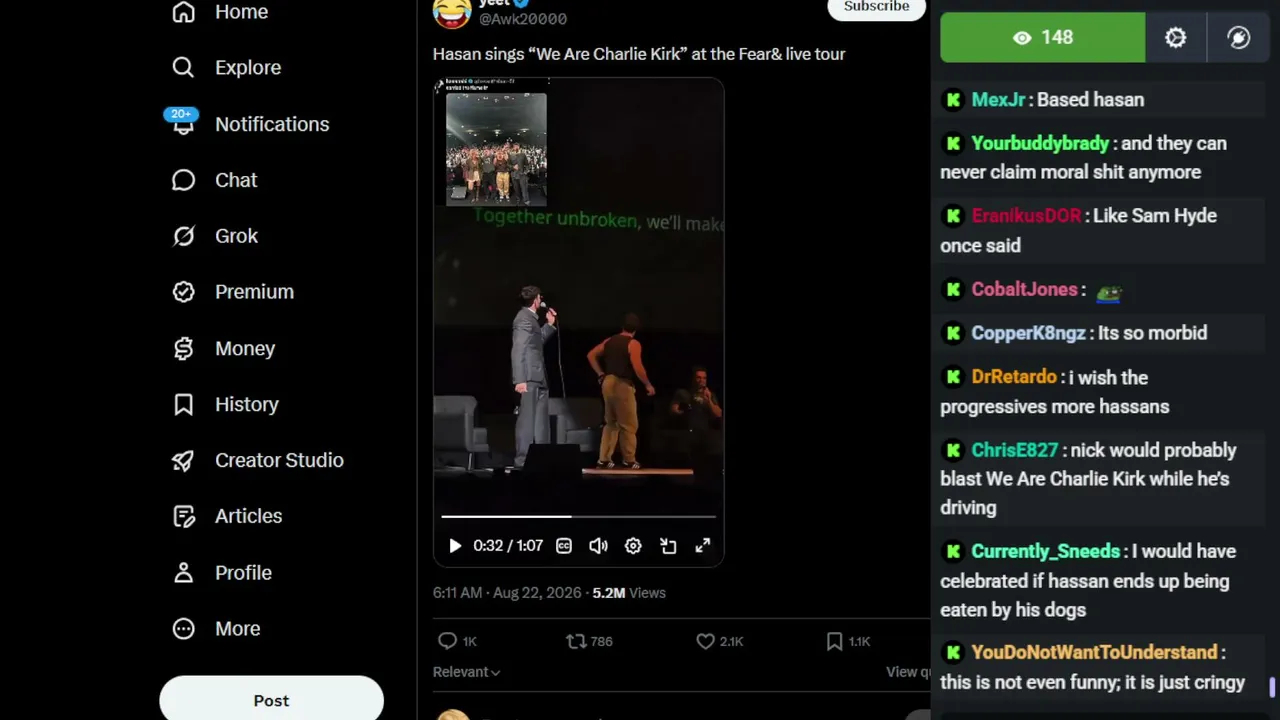This screenshot has height=720, width=1280.
Task: Mute the video volume
Action: coord(598,546)
